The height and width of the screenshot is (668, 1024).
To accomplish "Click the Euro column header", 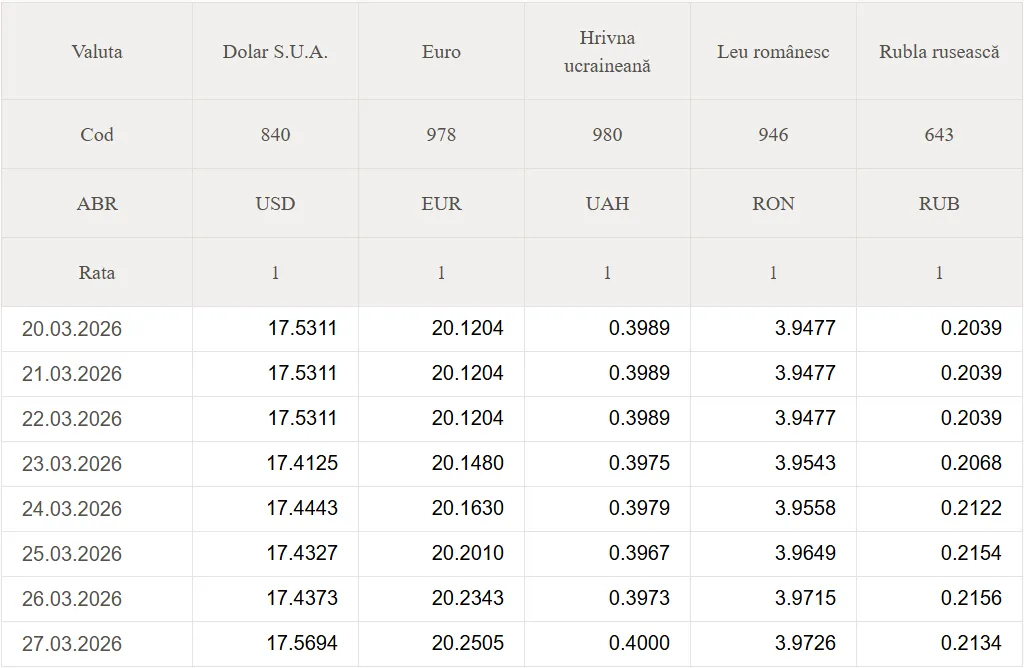I will pyautogui.click(x=441, y=52).
